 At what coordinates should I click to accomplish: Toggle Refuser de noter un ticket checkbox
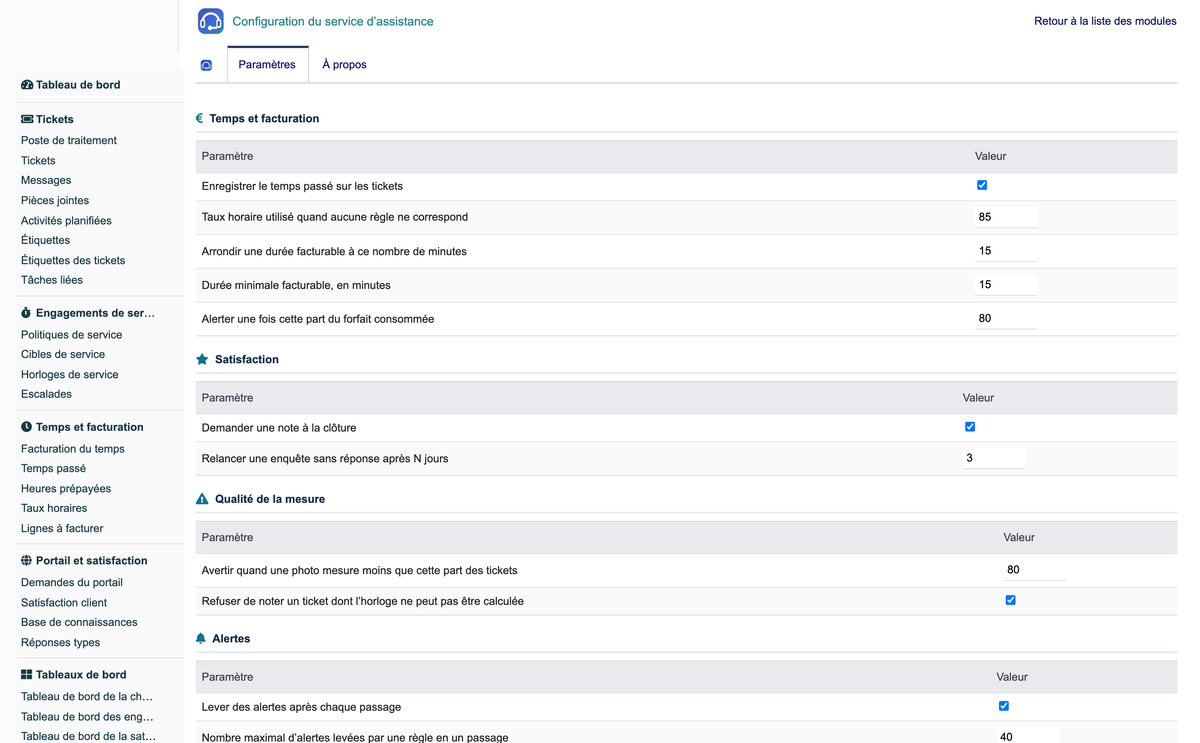click(x=1011, y=600)
